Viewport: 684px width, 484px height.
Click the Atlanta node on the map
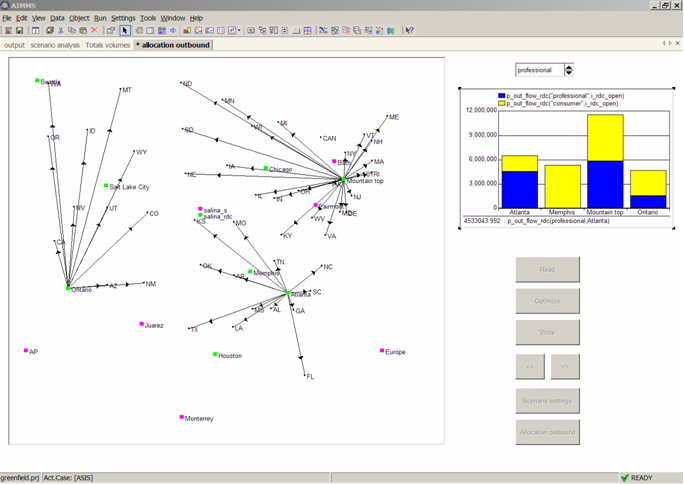(287, 293)
